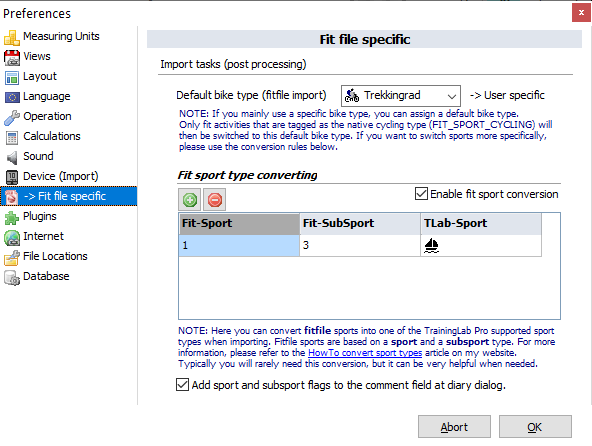Click the Trekkingrad combo box arrow

pyautogui.click(x=452, y=96)
